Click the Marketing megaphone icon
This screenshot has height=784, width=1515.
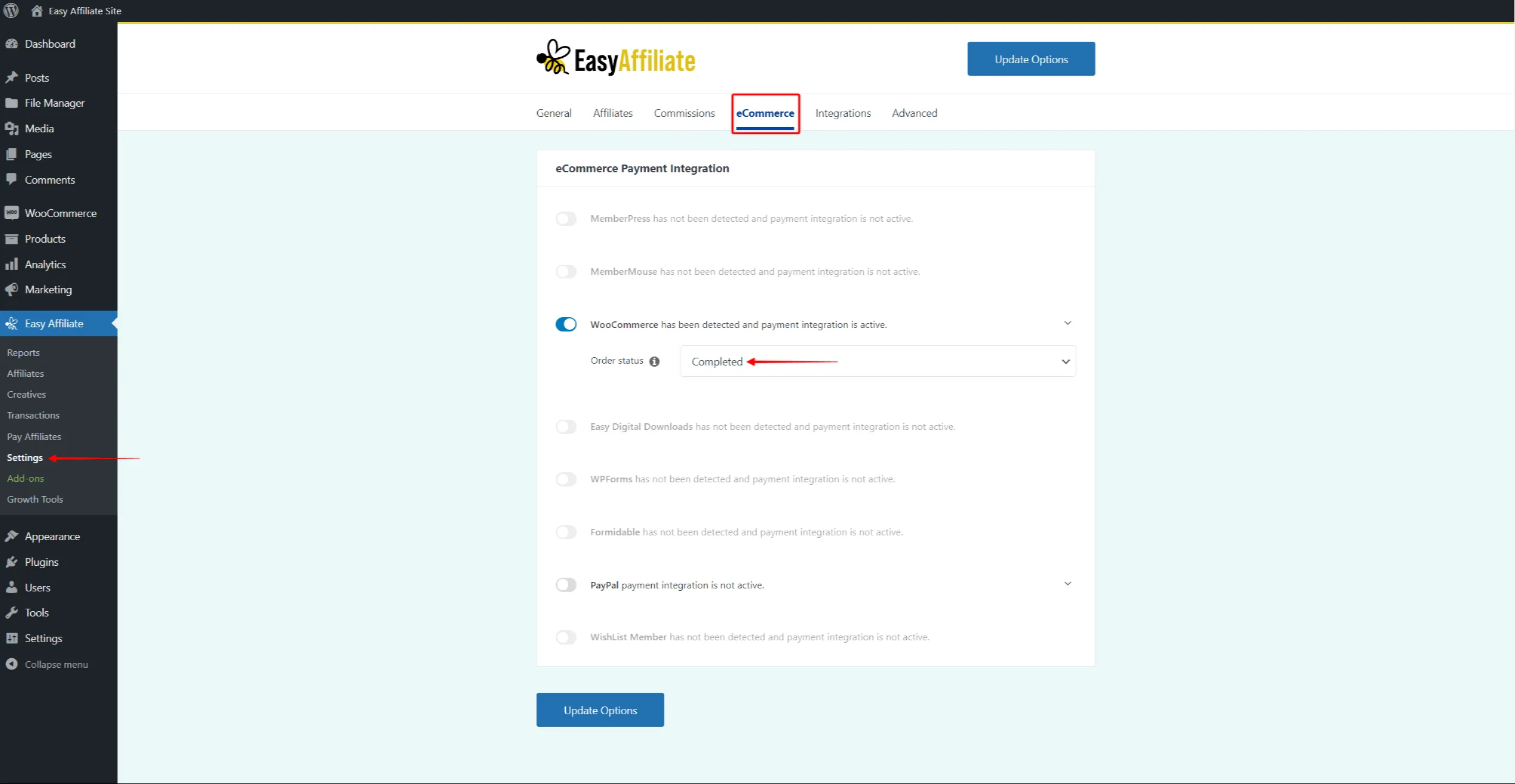[11, 289]
